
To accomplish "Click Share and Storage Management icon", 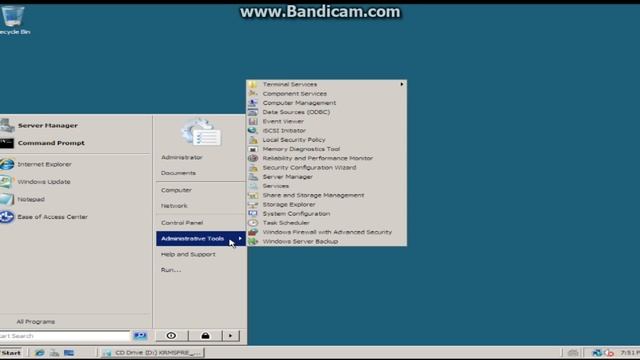I will (x=253, y=195).
